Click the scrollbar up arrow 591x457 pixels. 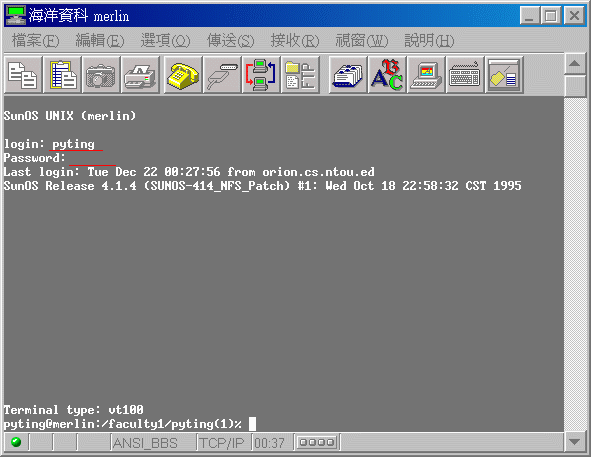coord(574,64)
